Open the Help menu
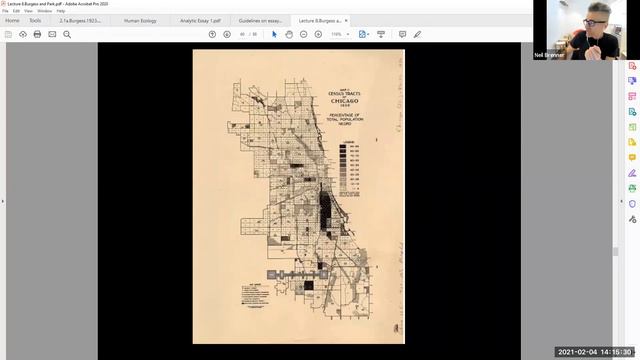The height and width of the screenshot is (360, 640). click(x=61, y=11)
